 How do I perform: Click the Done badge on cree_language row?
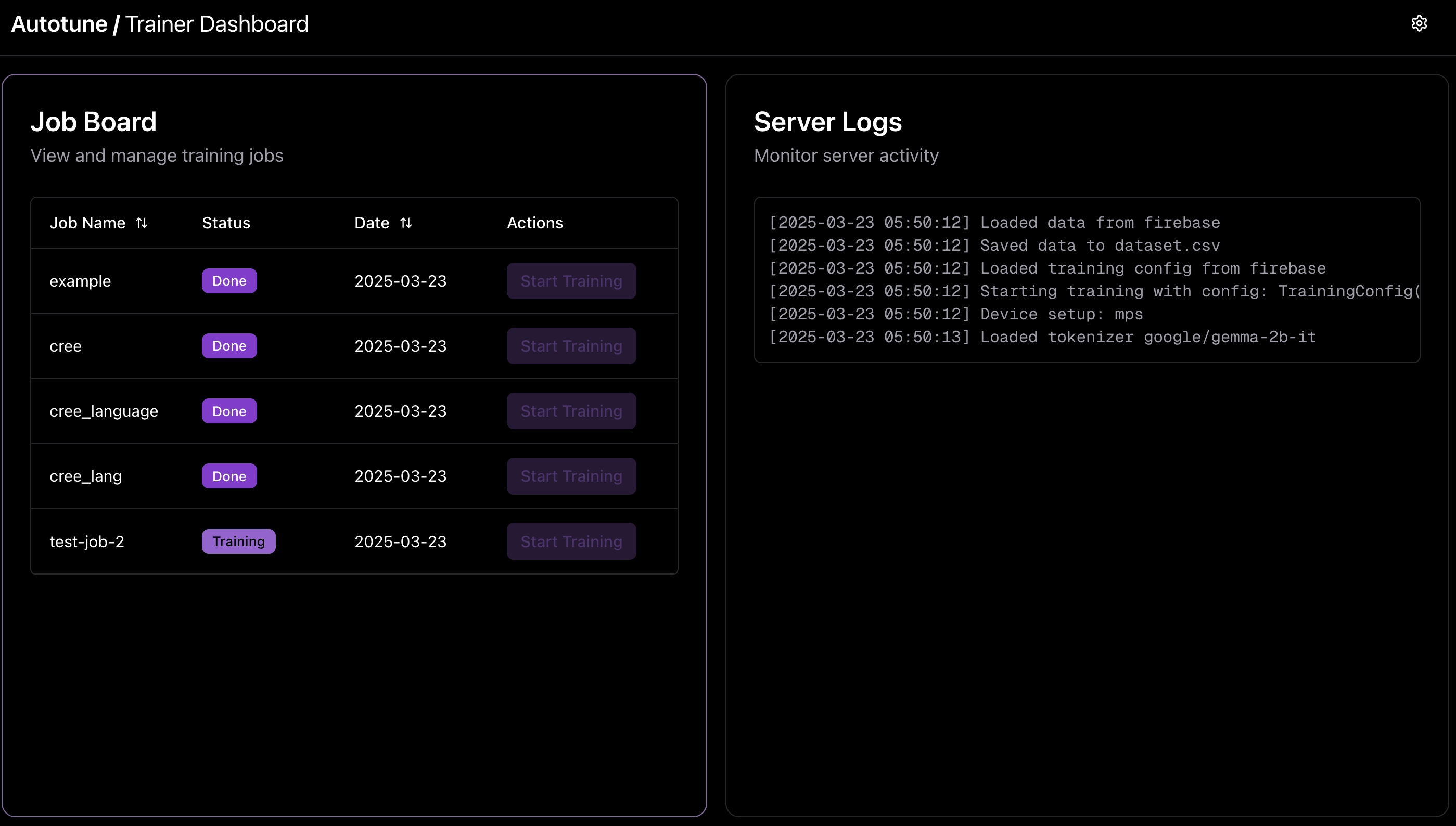pos(229,411)
